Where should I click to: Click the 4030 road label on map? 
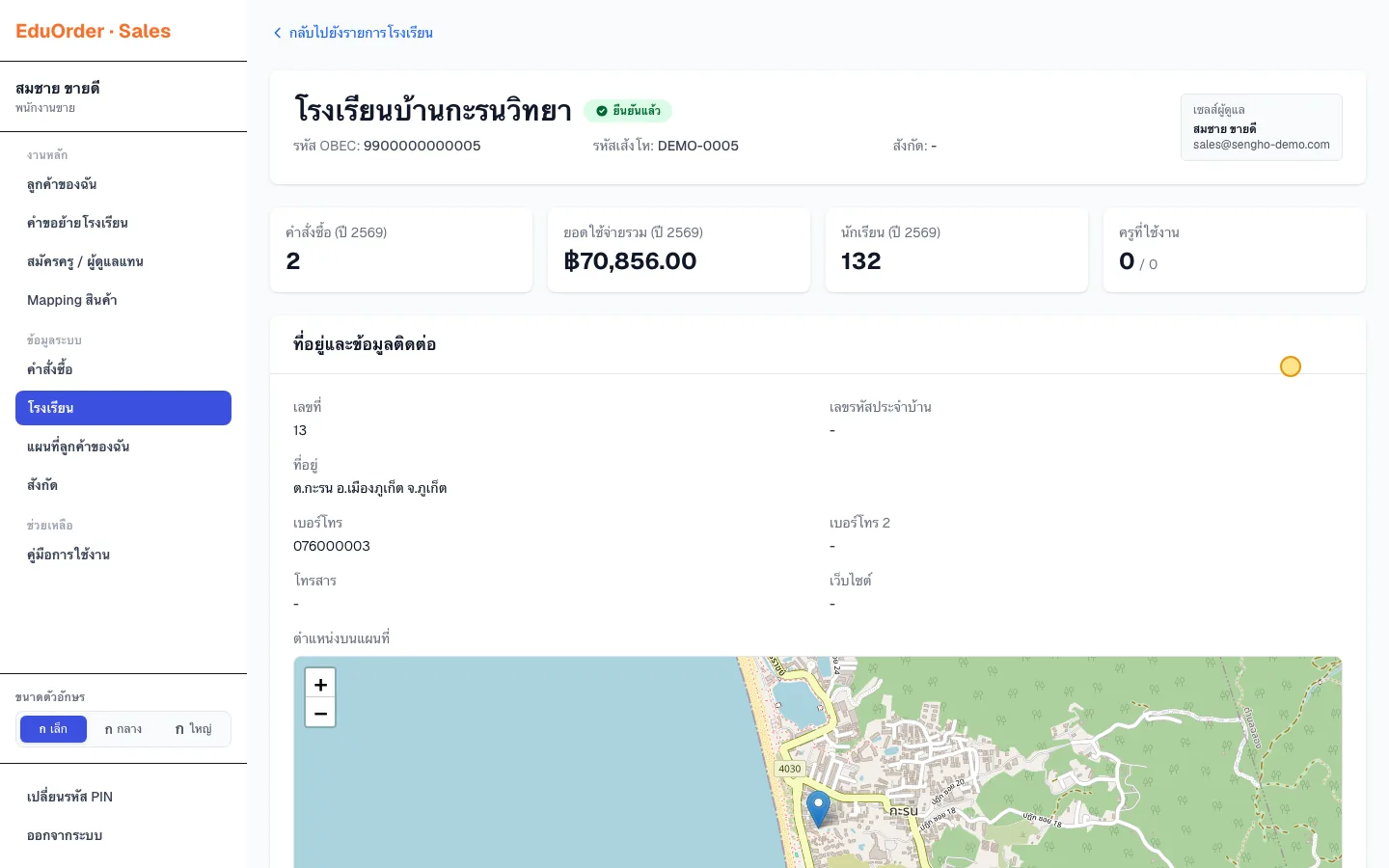790,769
